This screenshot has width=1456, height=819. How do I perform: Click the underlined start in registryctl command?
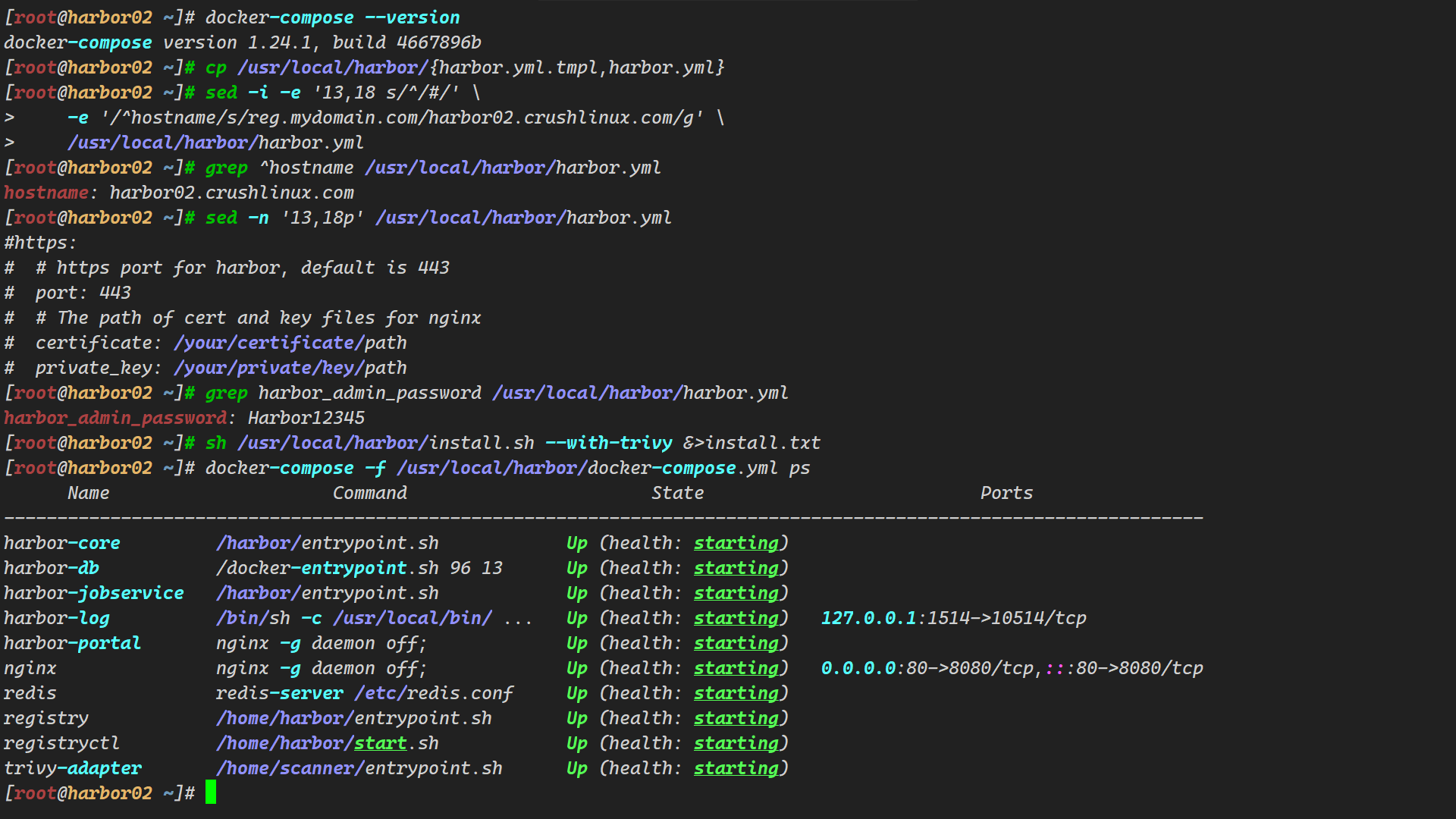pos(380,743)
